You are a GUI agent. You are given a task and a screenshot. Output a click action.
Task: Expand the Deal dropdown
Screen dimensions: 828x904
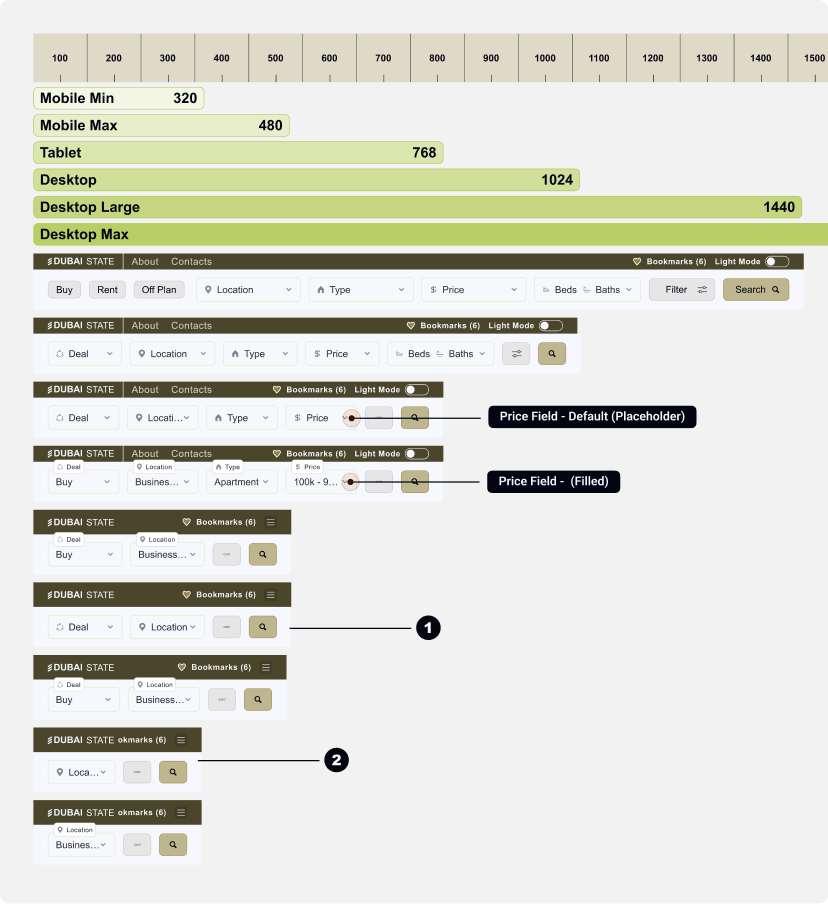84,353
